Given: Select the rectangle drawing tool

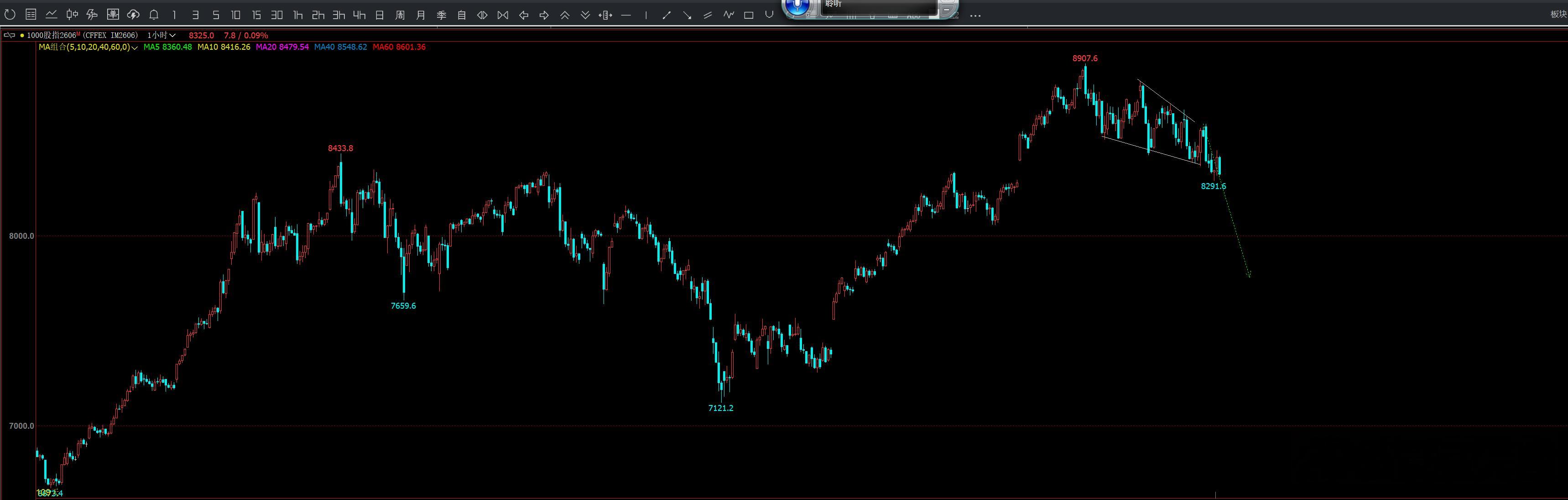Looking at the screenshot, I should pyautogui.click(x=749, y=15).
